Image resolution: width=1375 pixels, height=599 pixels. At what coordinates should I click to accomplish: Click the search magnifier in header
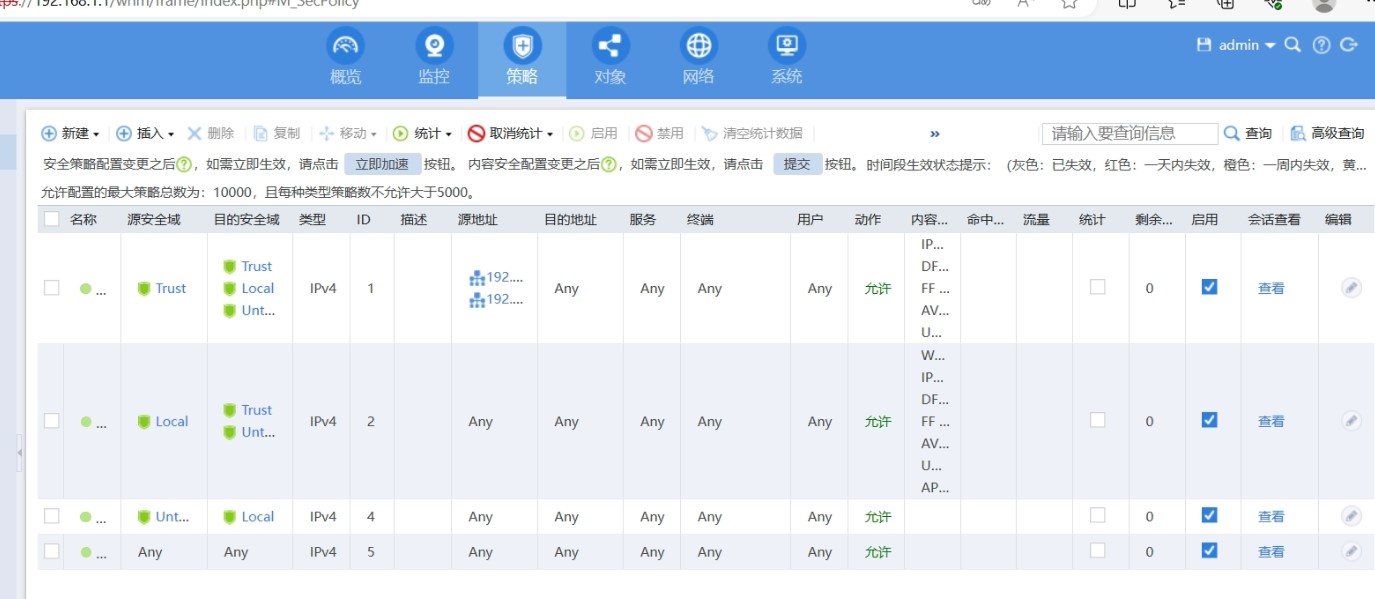[1293, 45]
